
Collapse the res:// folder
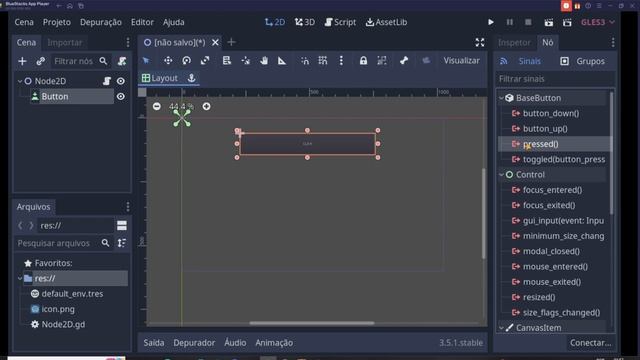[x=20, y=278]
